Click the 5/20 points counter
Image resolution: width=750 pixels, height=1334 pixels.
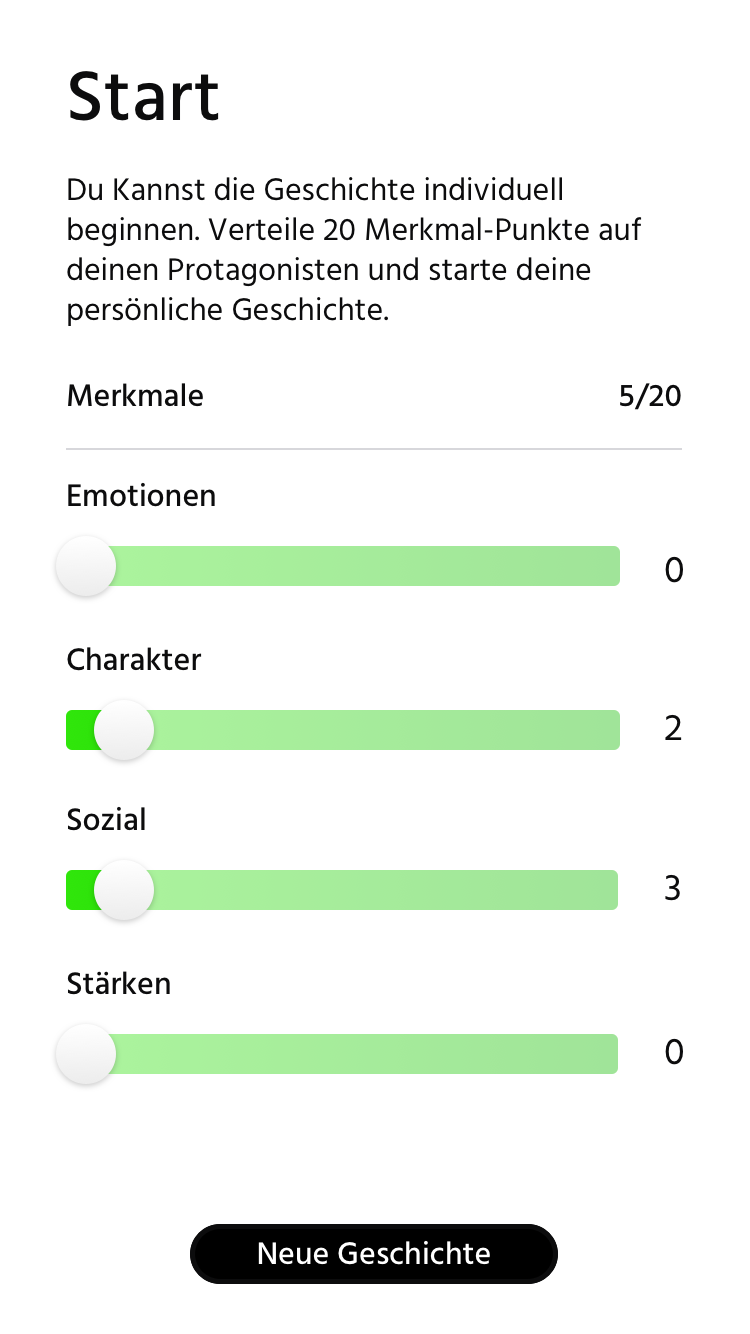tap(650, 397)
